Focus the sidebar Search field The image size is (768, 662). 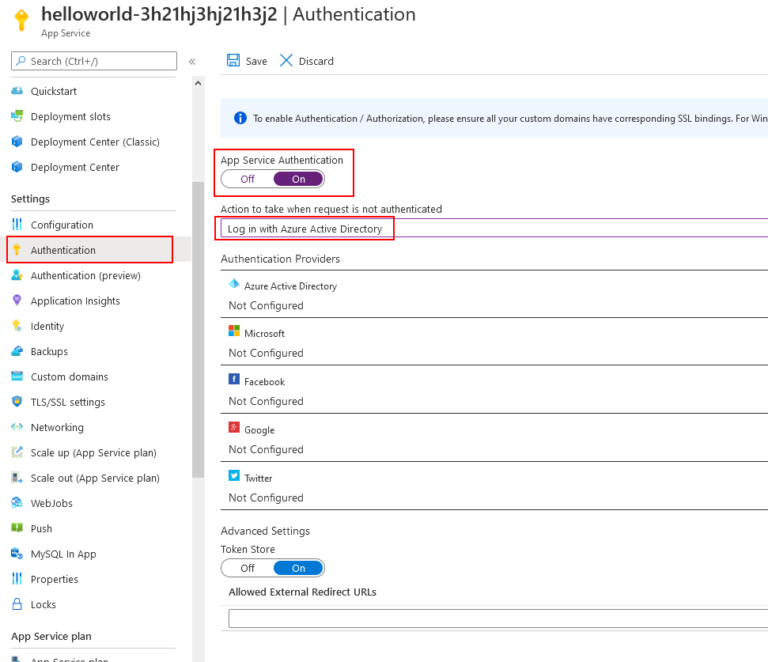(x=94, y=61)
